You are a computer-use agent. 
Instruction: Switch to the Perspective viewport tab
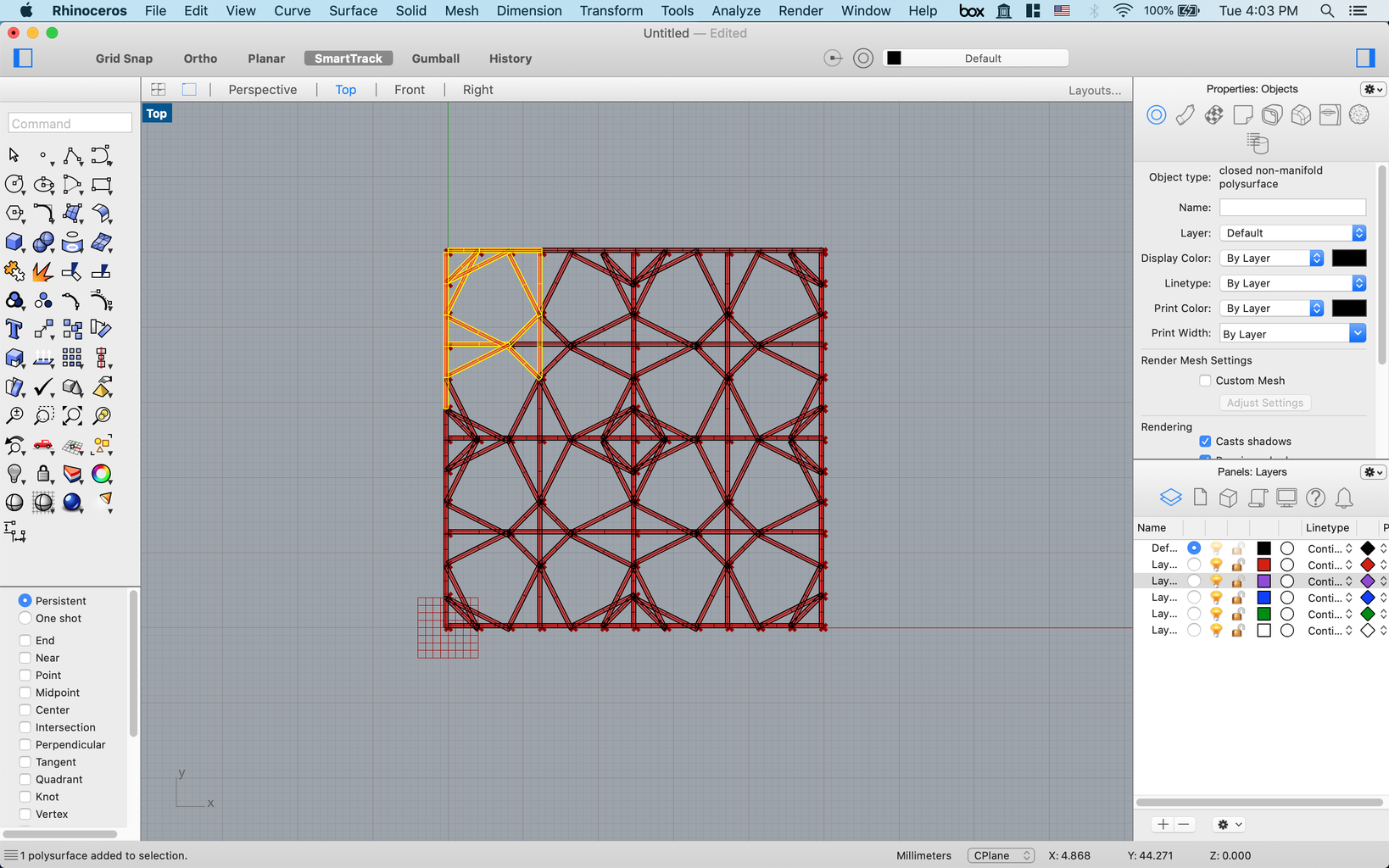[x=262, y=89]
